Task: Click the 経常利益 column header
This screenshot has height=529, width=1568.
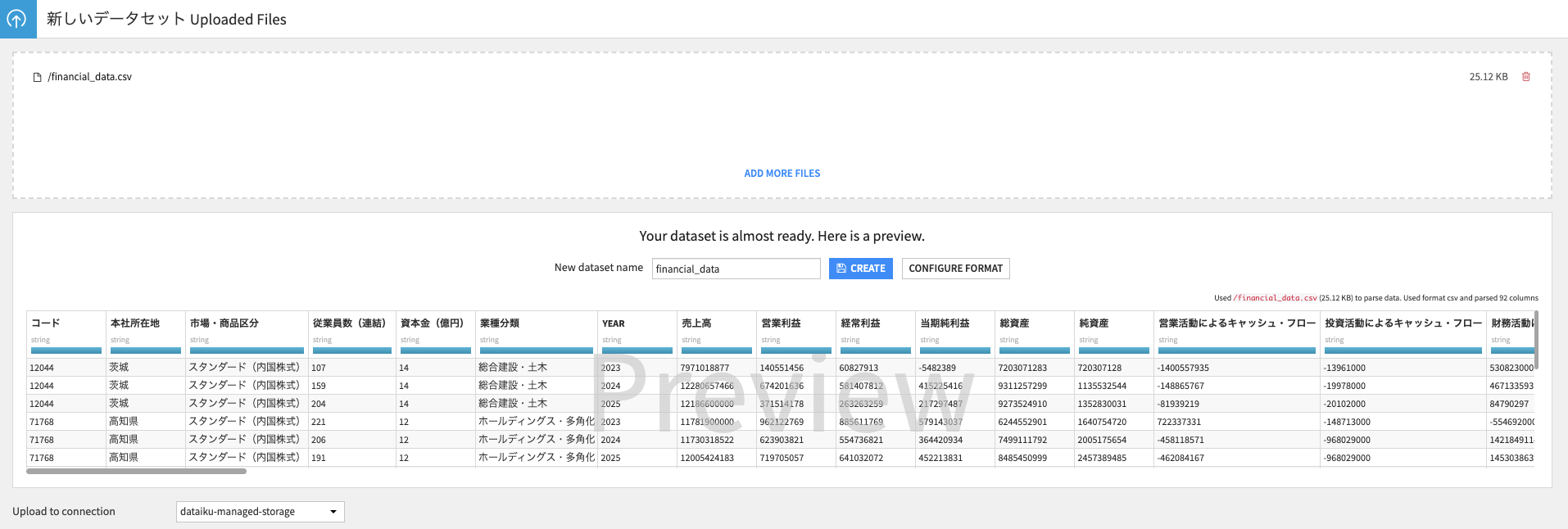Action: click(x=860, y=323)
